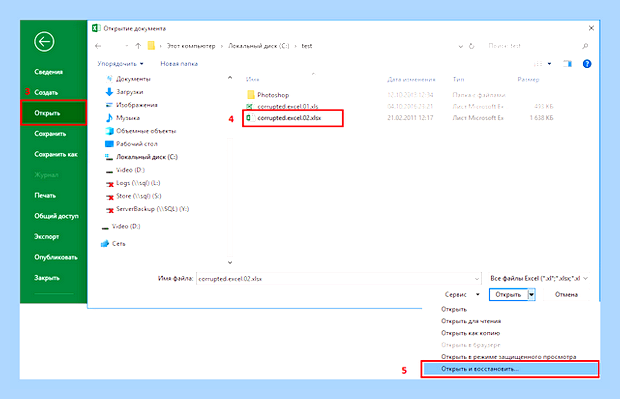Navigate back in the file dialog
The height and width of the screenshot is (399, 620).
tap(98, 46)
